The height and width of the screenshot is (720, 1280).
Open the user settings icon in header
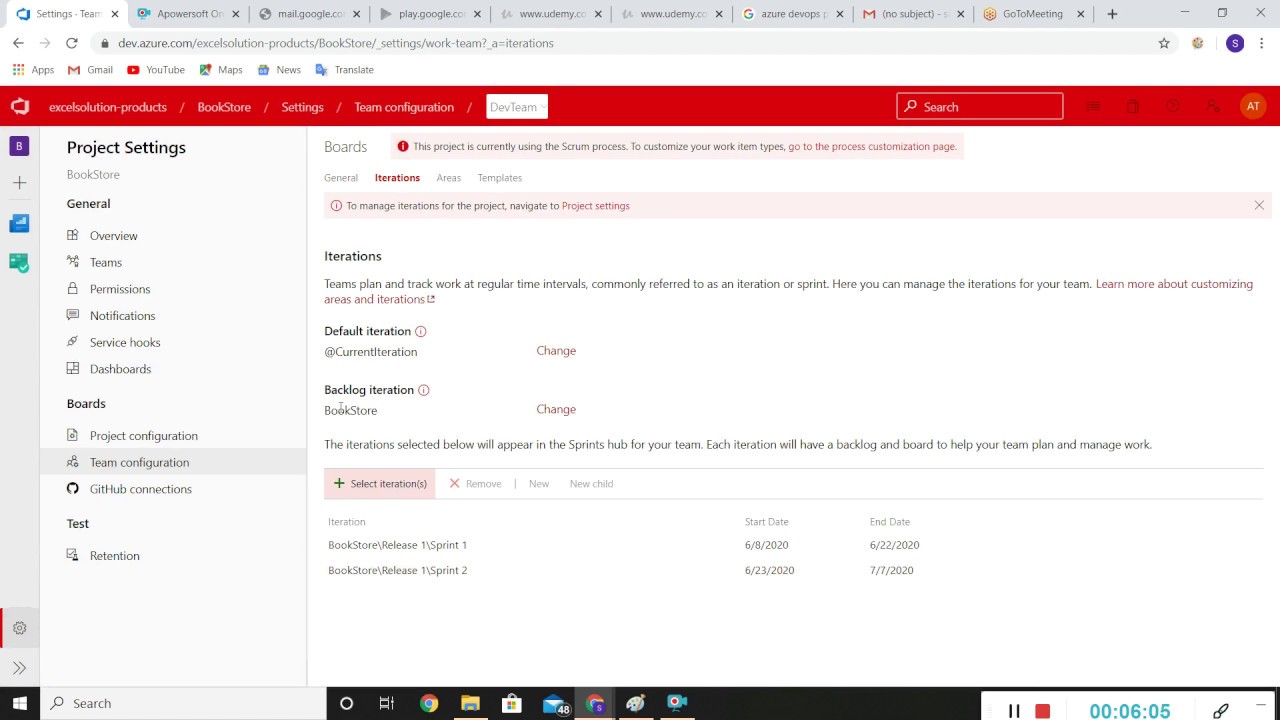[1213, 106]
